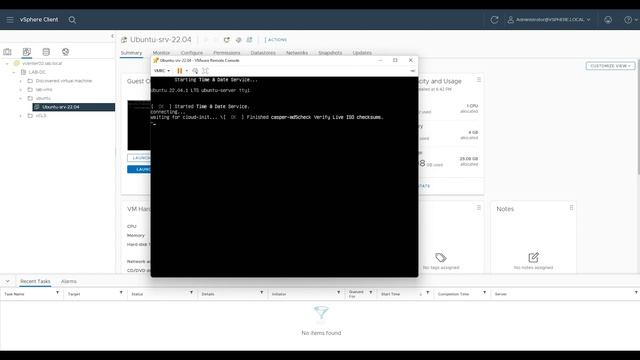
Task: Open the ACTIONS menu for VM
Action: click(x=276, y=40)
